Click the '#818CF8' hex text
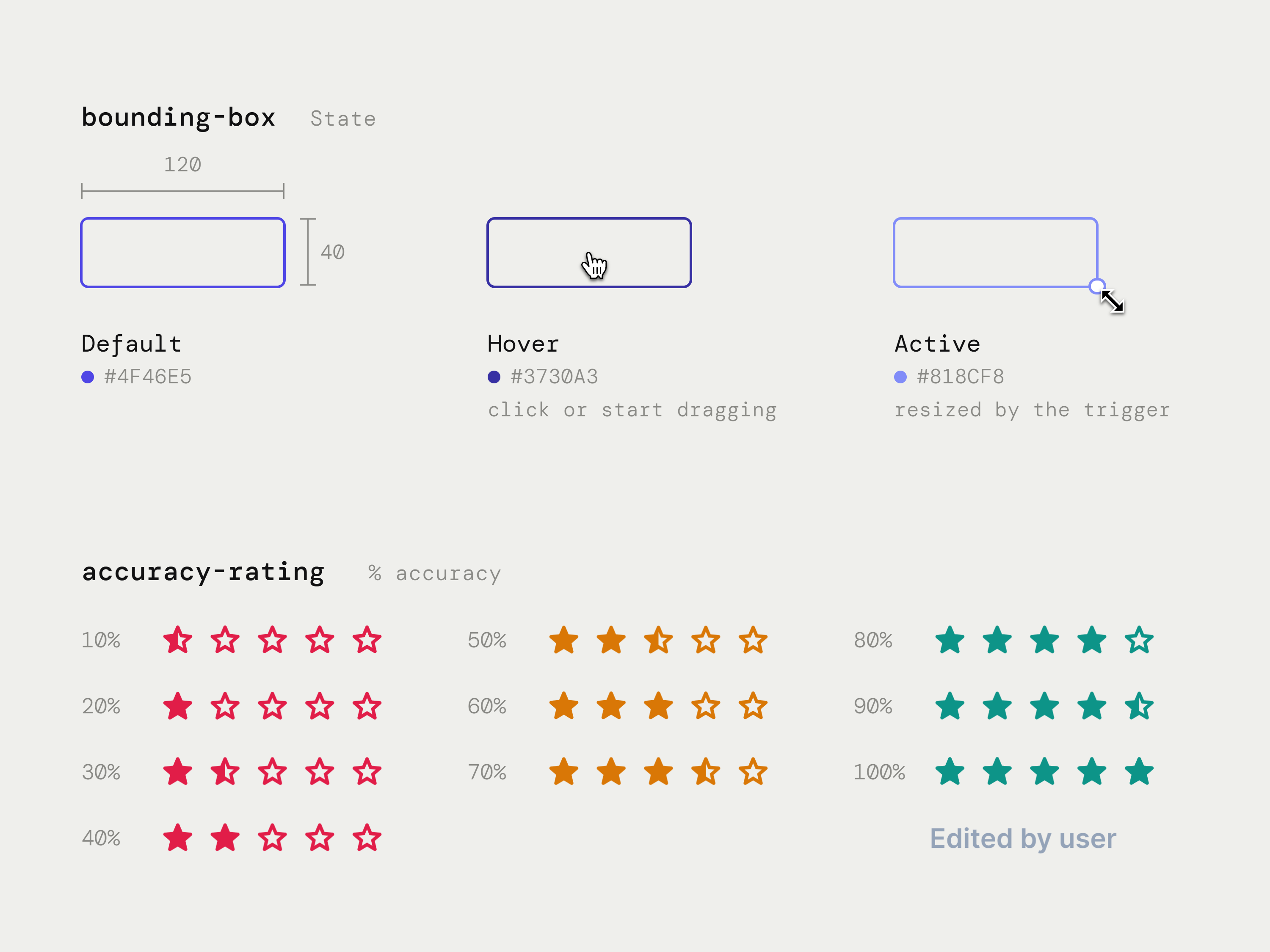Screen dimensions: 1270x952 [961, 377]
